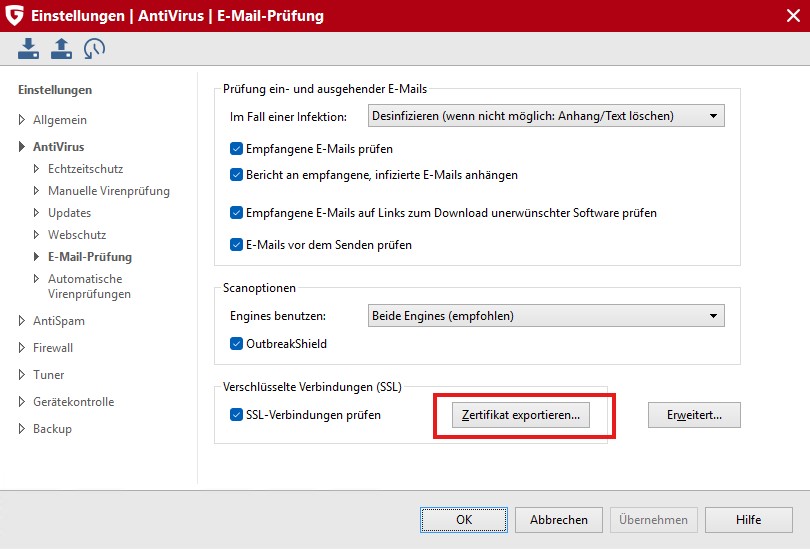Select AntiSpam in settings tree
Image resolution: width=810 pixels, height=549 pixels.
pos(59,321)
